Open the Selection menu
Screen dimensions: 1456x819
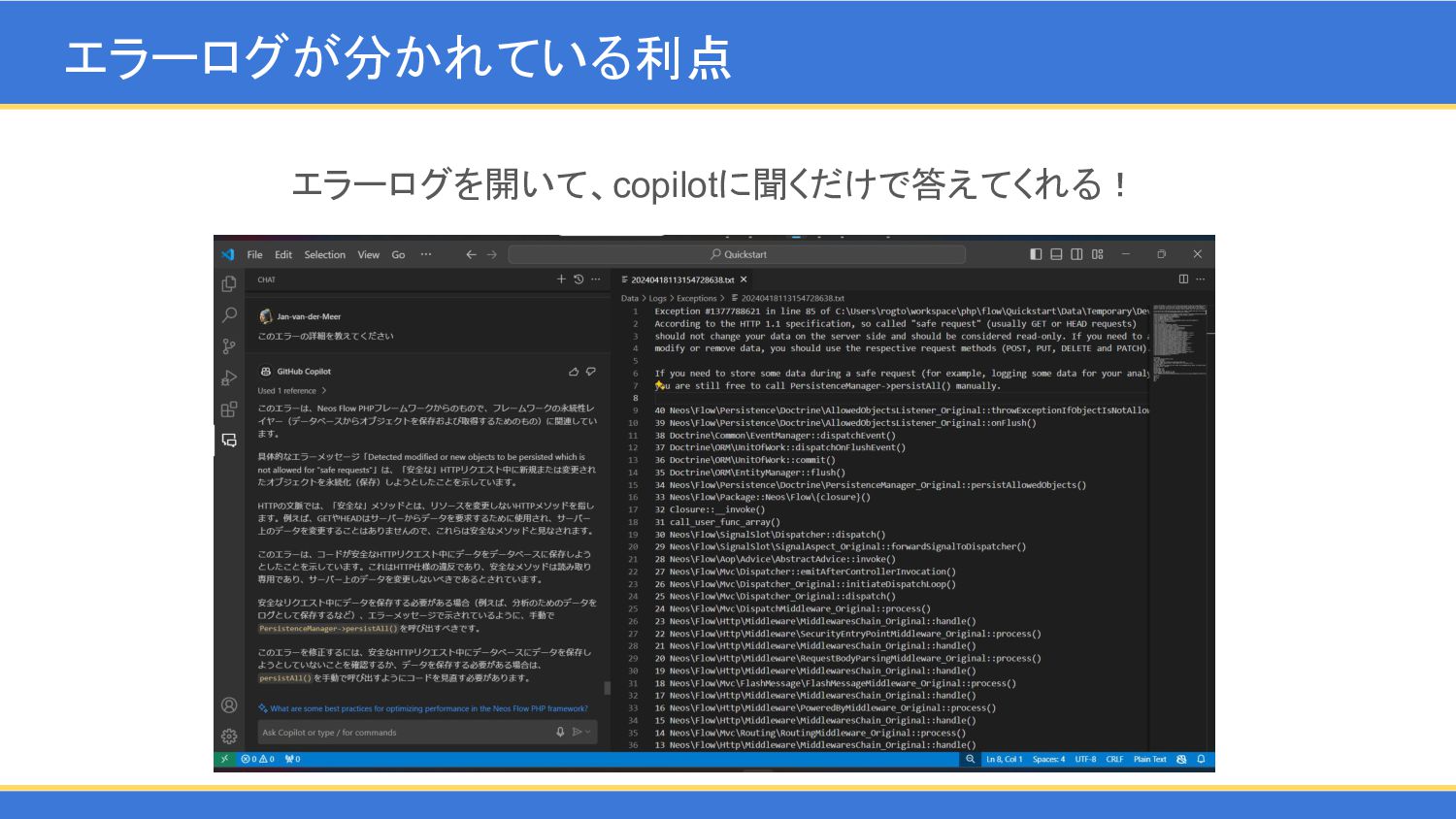click(325, 254)
